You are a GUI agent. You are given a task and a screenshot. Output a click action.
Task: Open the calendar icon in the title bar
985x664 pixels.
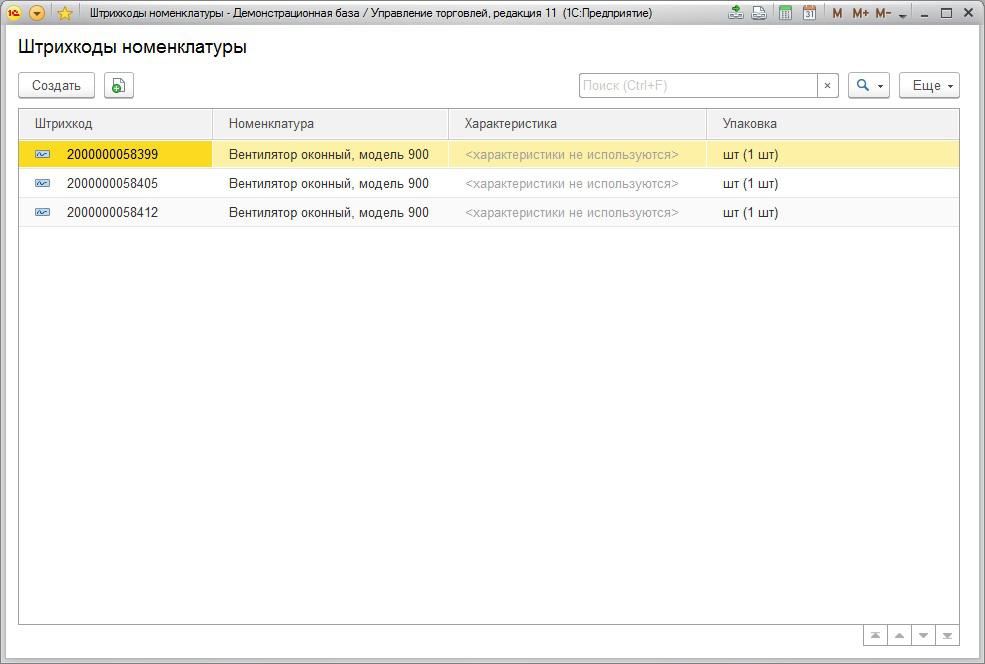pos(810,13)
